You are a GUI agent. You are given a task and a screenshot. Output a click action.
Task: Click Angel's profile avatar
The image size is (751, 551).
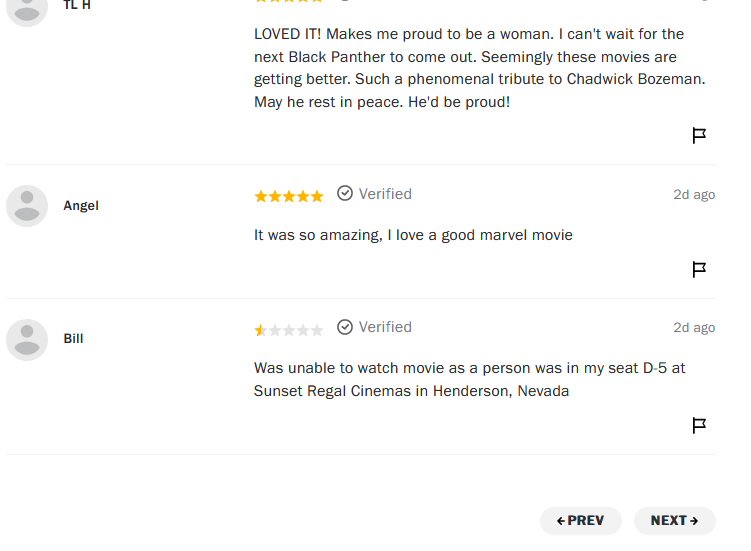point(27,206)
